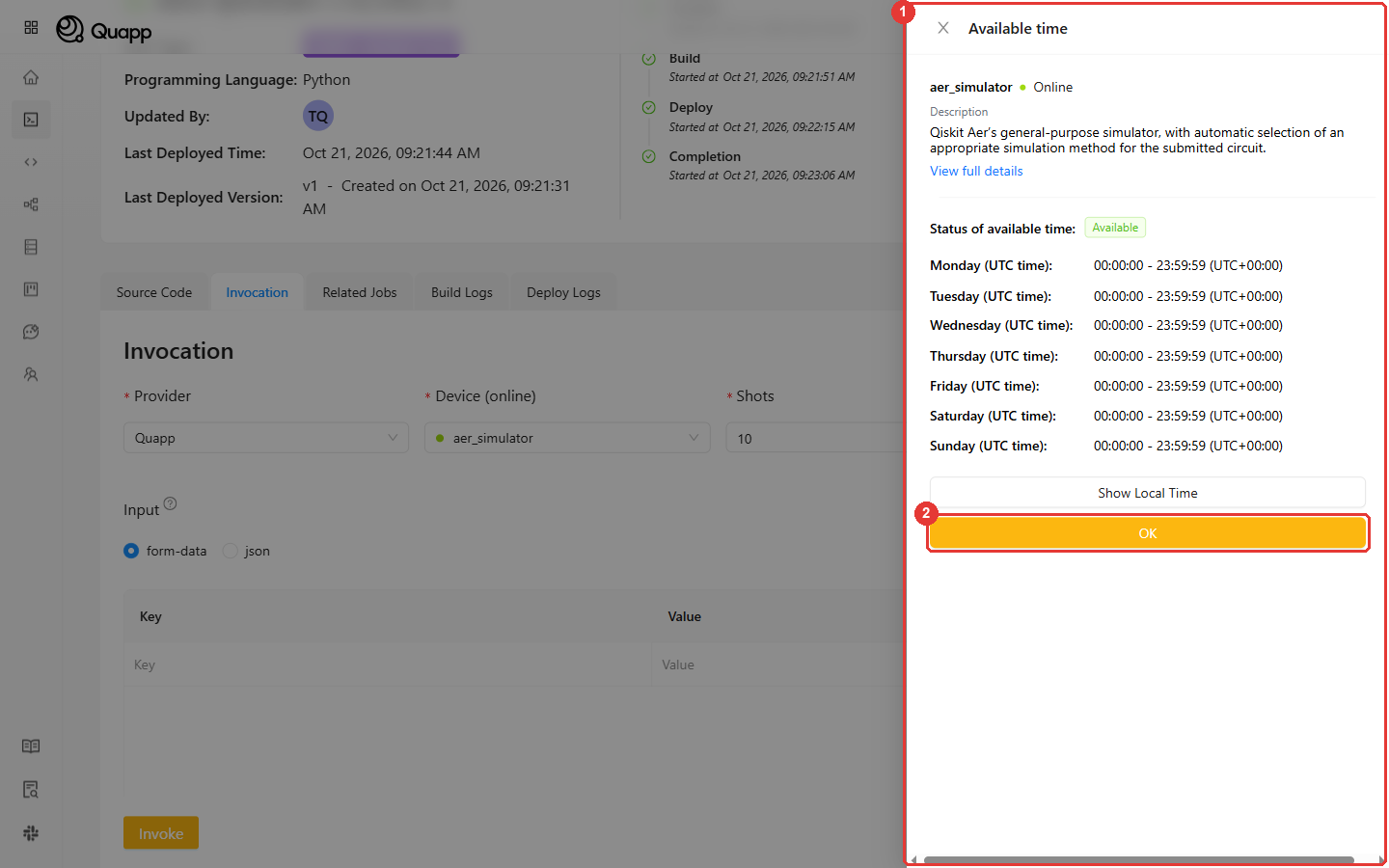Open the Slack icon at sidebar bottom

pyautogui.click(x=31, y=833)
